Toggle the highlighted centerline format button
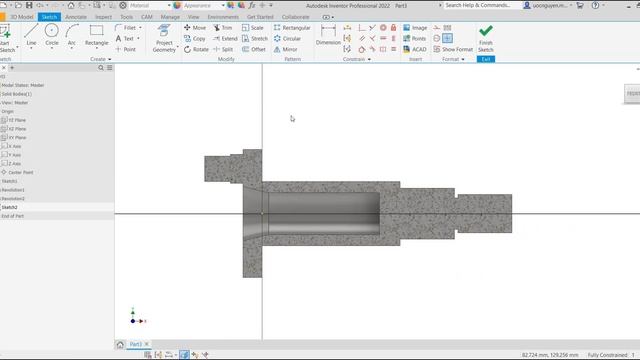Screen dimensions: 640x360 (x=447, y=38)
